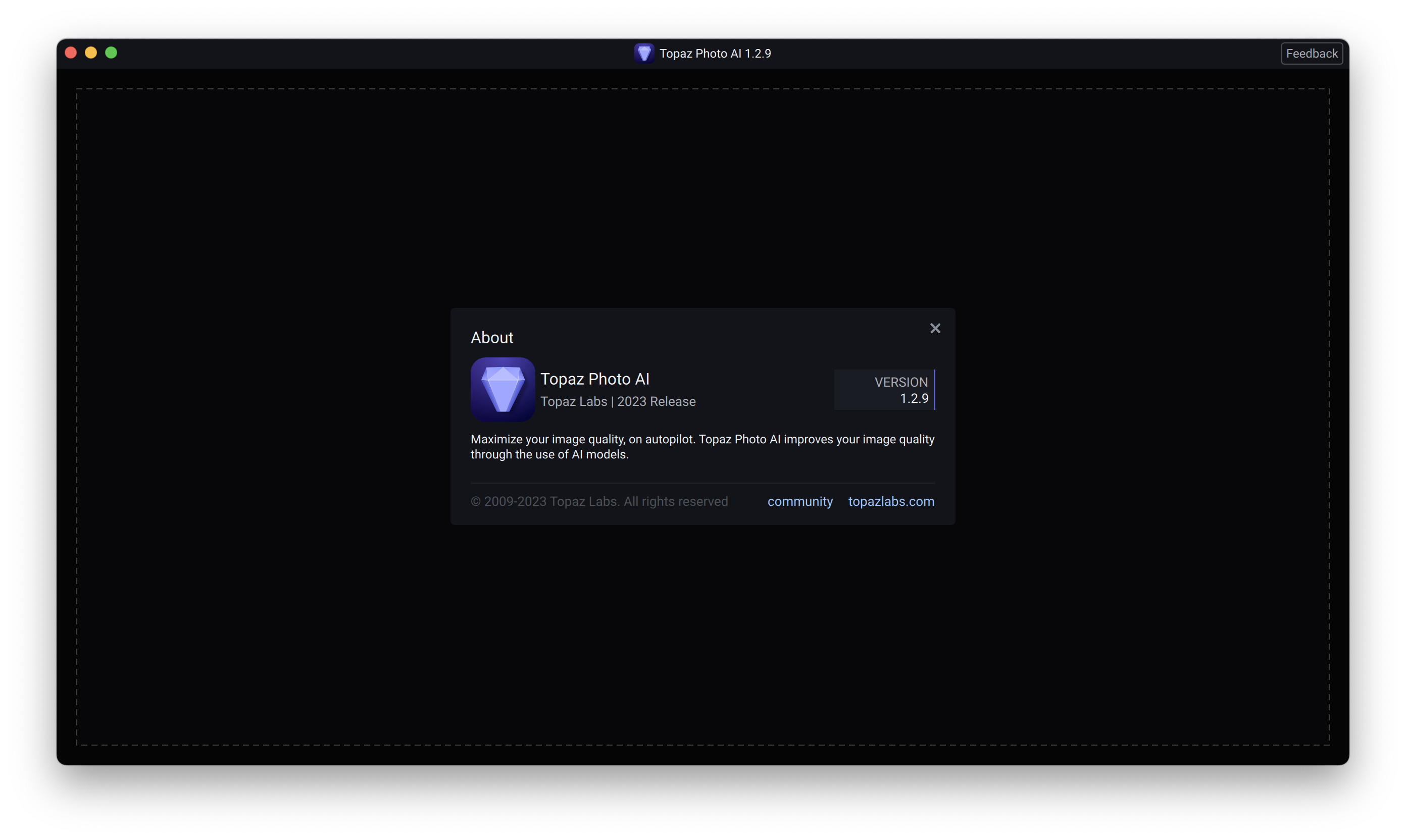Click the Topaz Labs 2023 Release subtitle
The width and height of the screenshot is (1406, 840).
618,401
